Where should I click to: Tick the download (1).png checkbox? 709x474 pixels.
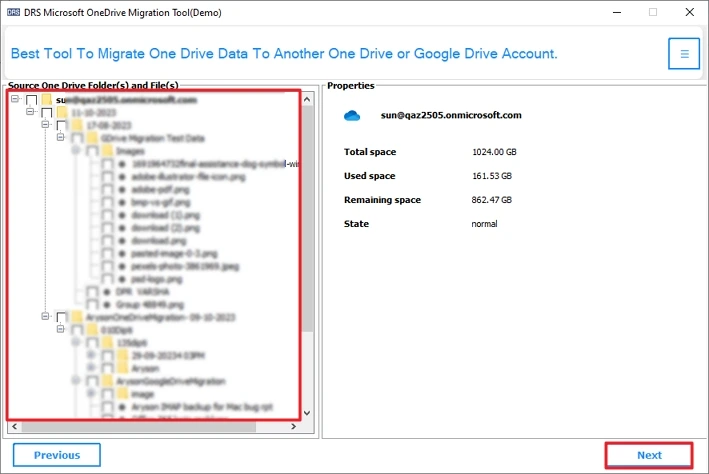[107, 215]
